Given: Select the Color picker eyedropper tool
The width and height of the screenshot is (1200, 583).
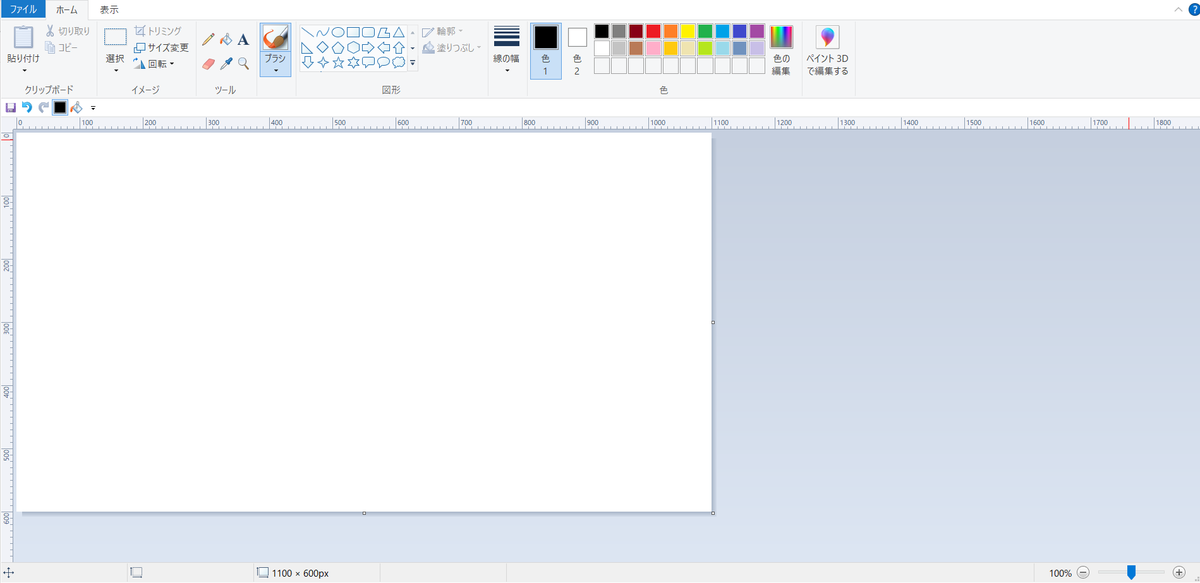Looking at the screenshot, I should pos(226,63).
